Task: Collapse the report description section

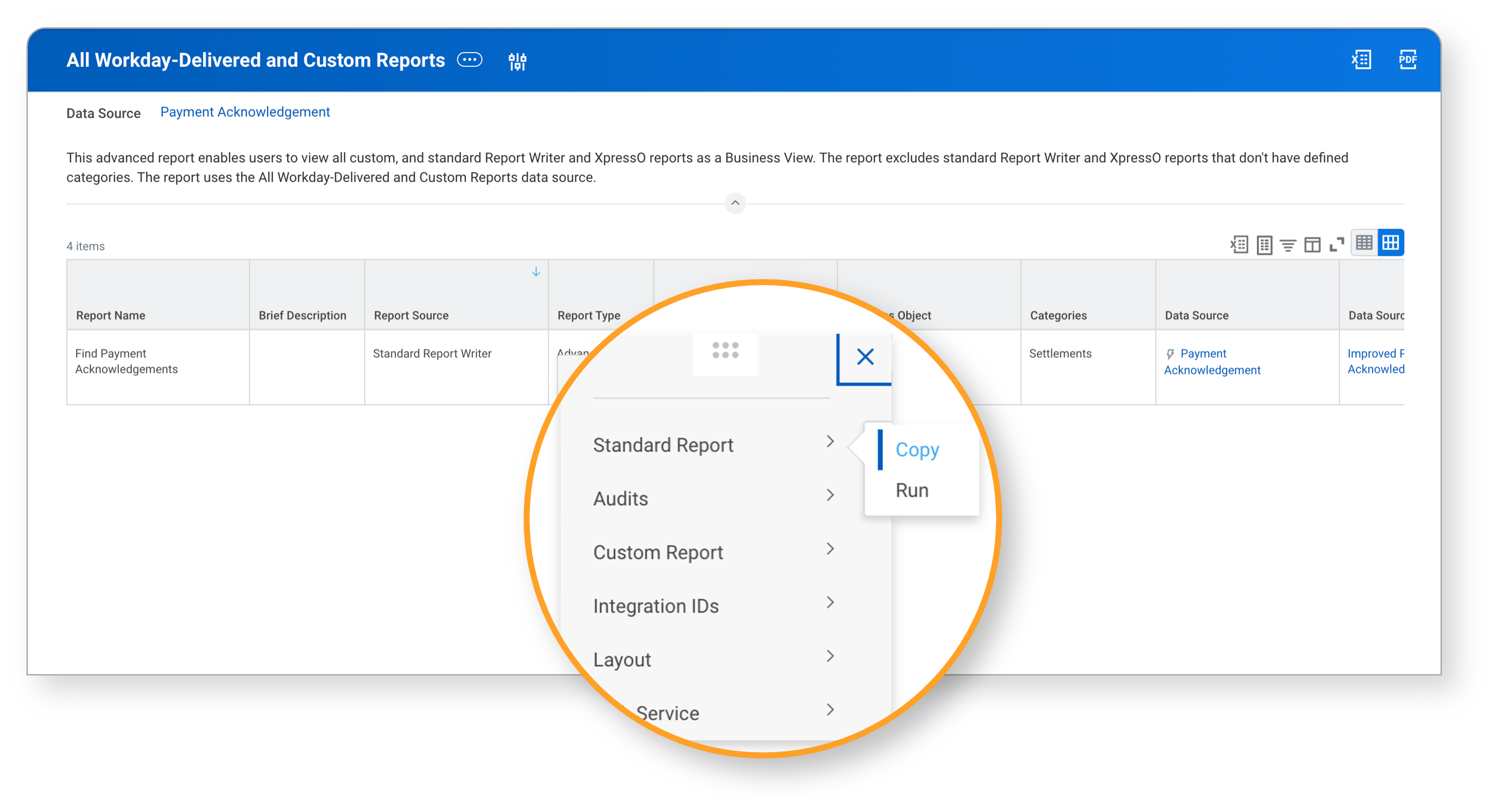Action: 735,203
